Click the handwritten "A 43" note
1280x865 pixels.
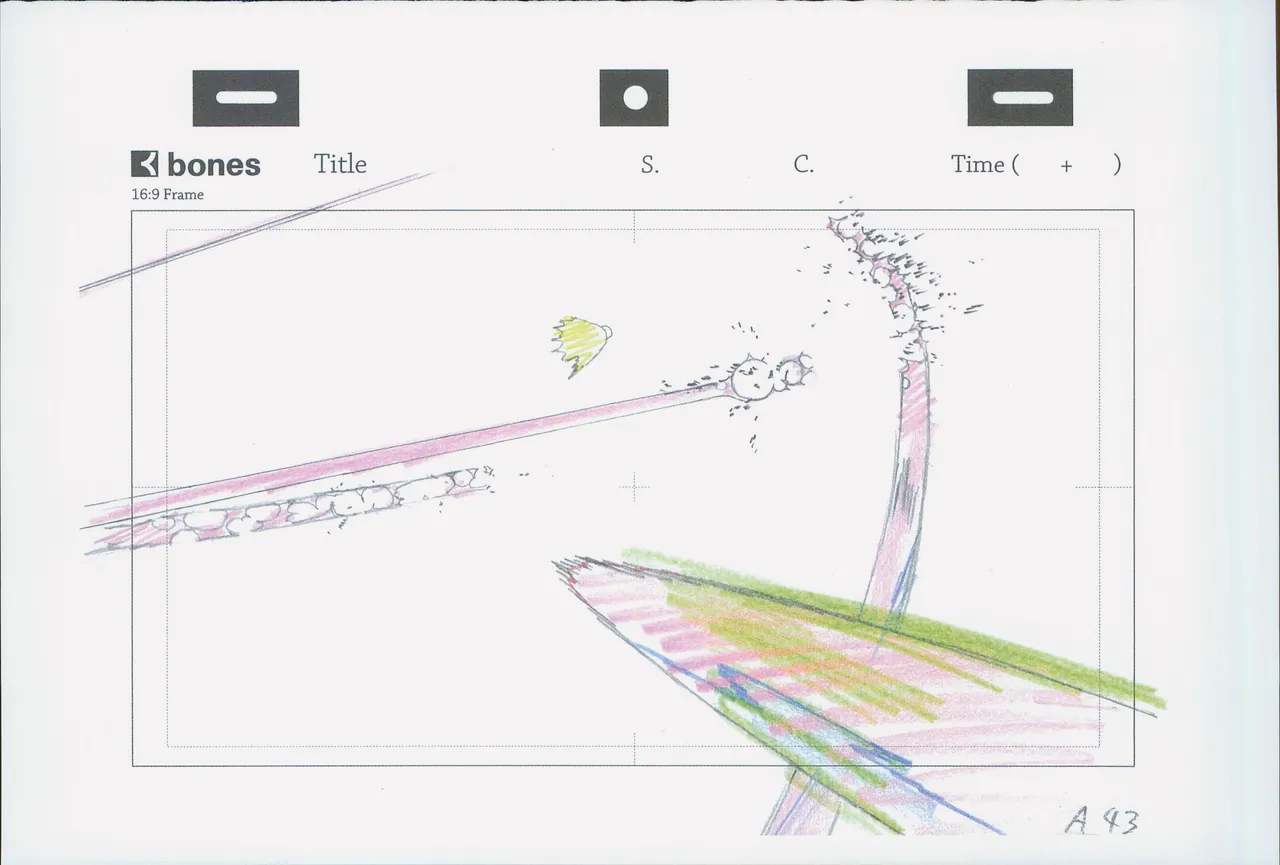pos(1101,821)
